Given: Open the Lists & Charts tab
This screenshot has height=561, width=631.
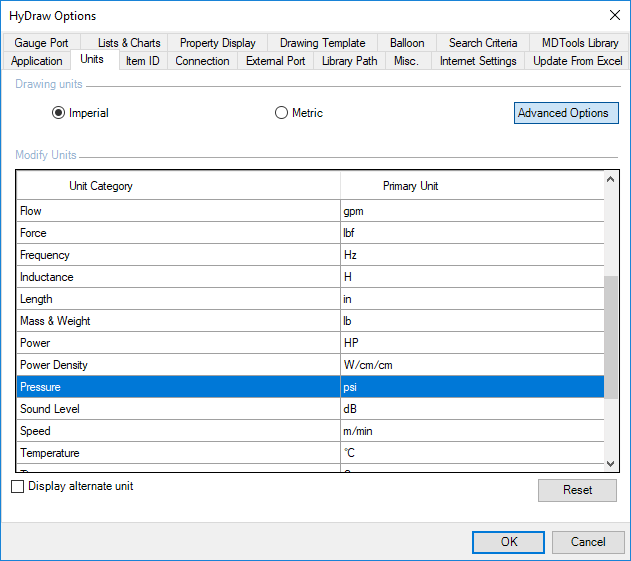Looking at the screenshot, I should (x=124, y=43).
